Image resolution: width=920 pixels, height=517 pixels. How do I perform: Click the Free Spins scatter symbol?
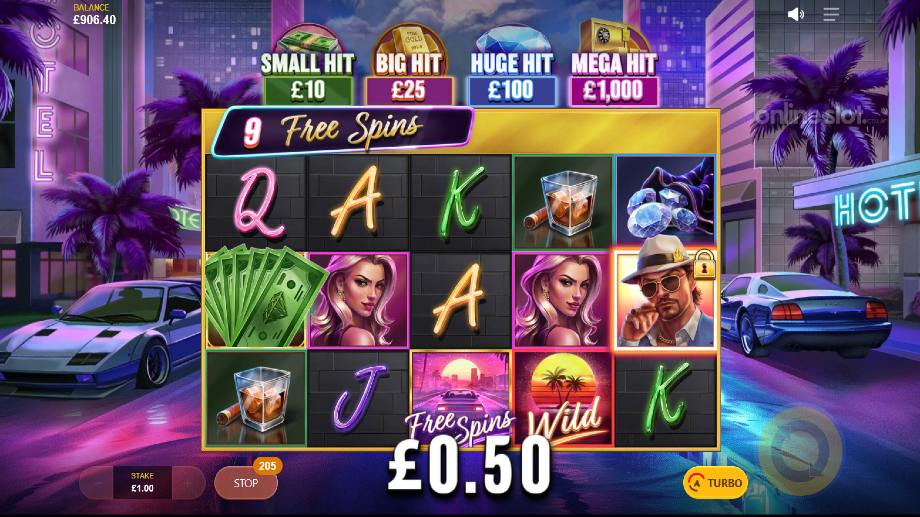tap(461, 399)
